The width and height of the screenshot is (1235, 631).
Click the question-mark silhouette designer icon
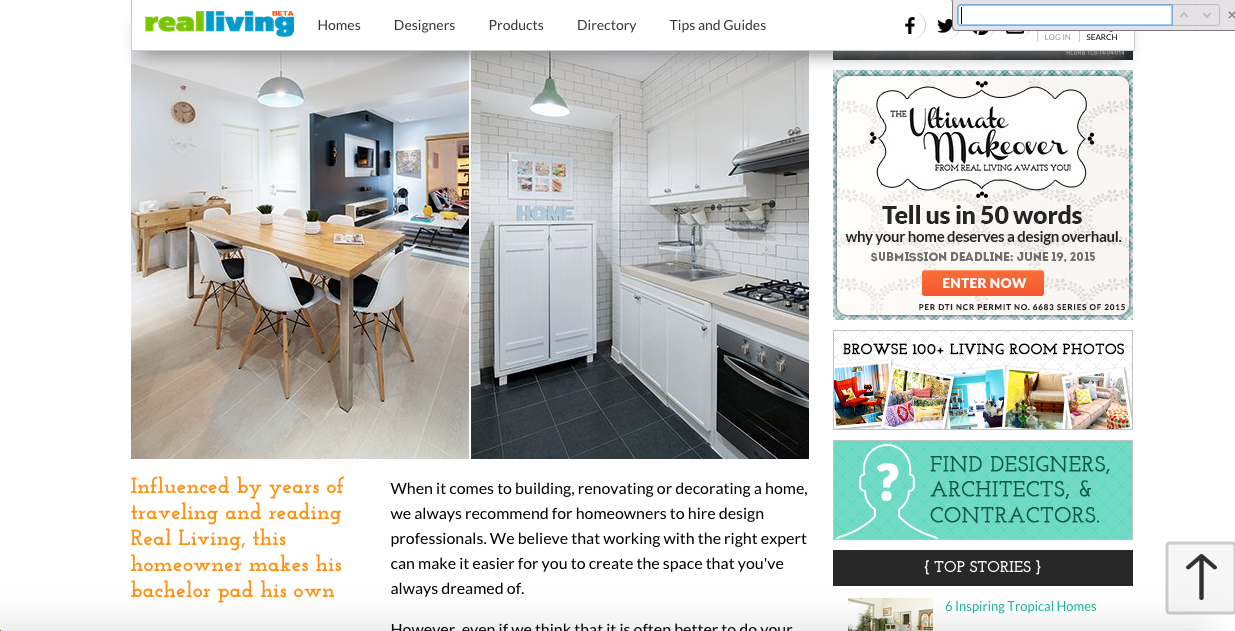click(885, 490)
